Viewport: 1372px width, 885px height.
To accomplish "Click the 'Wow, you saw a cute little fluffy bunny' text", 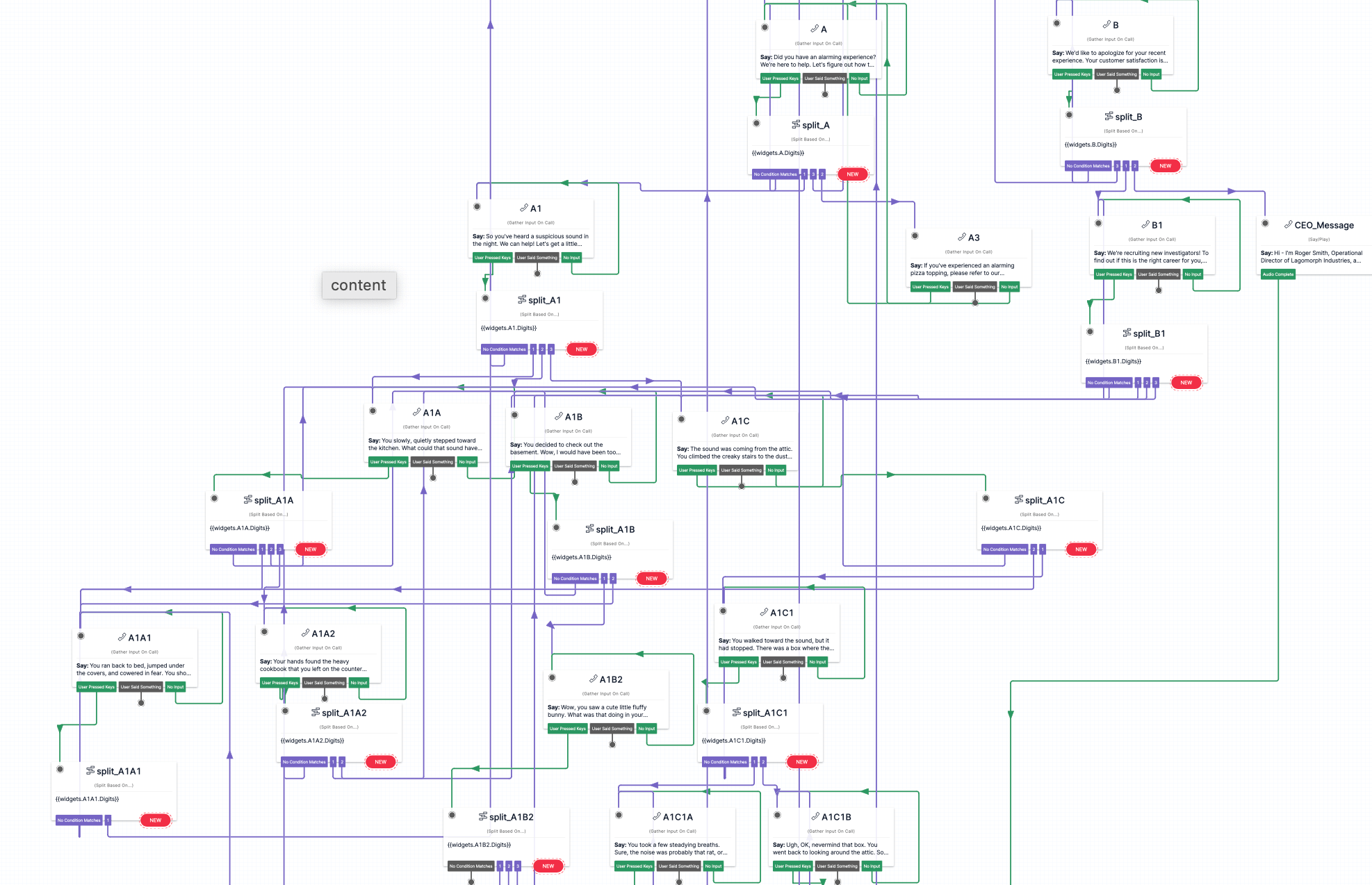I will [598, 711].
